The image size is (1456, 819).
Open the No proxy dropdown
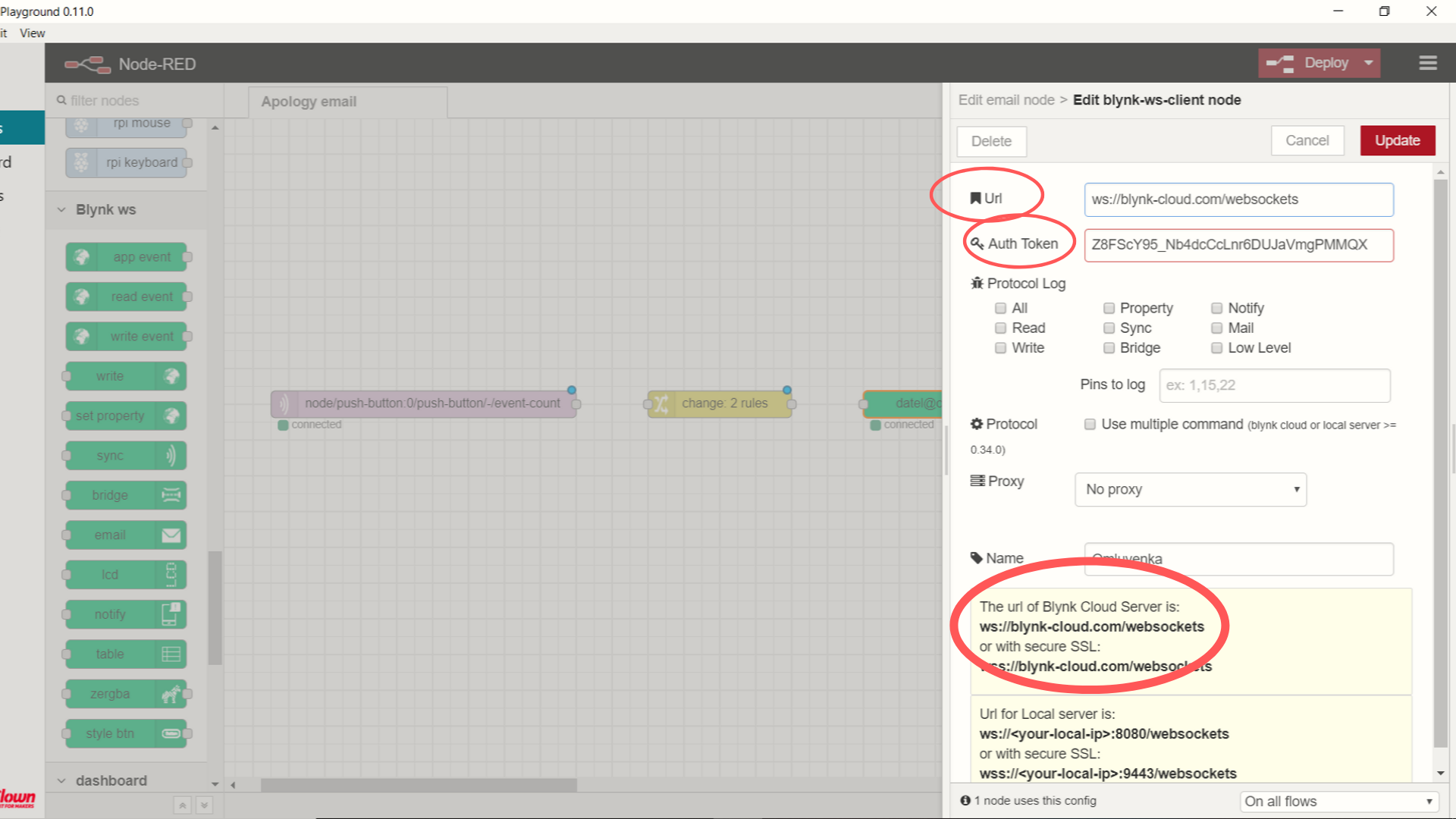1191,489
